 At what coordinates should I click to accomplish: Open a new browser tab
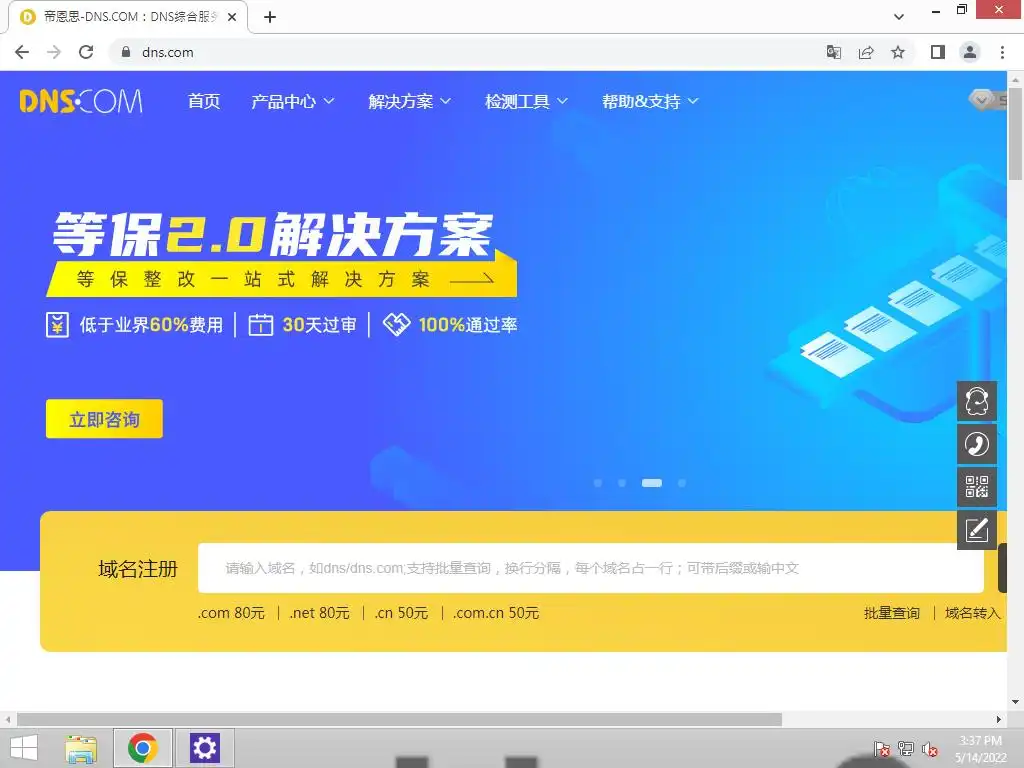click(x=270, y=17)
